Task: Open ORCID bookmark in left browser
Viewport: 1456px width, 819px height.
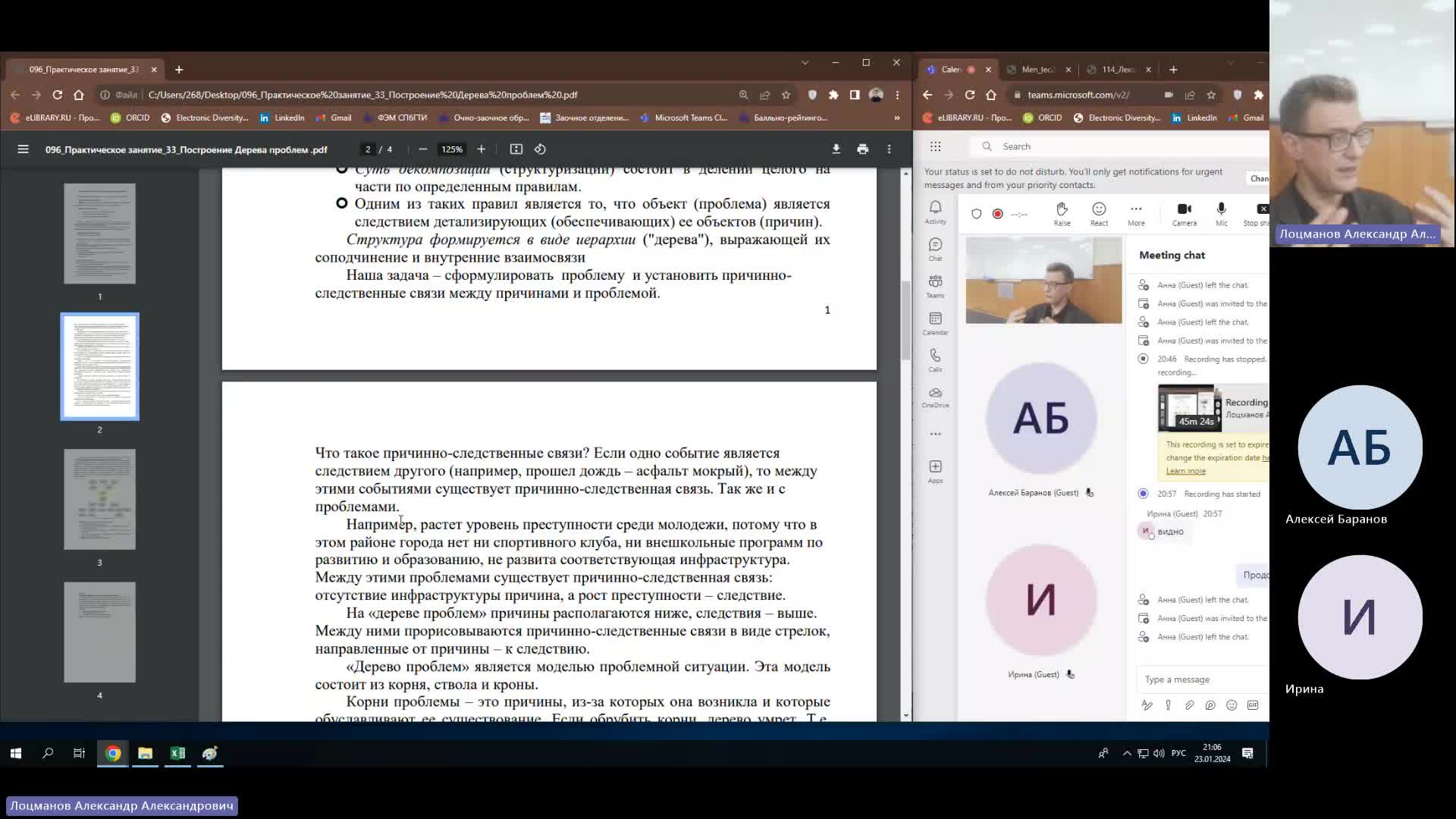Action: tap(130, 118)
